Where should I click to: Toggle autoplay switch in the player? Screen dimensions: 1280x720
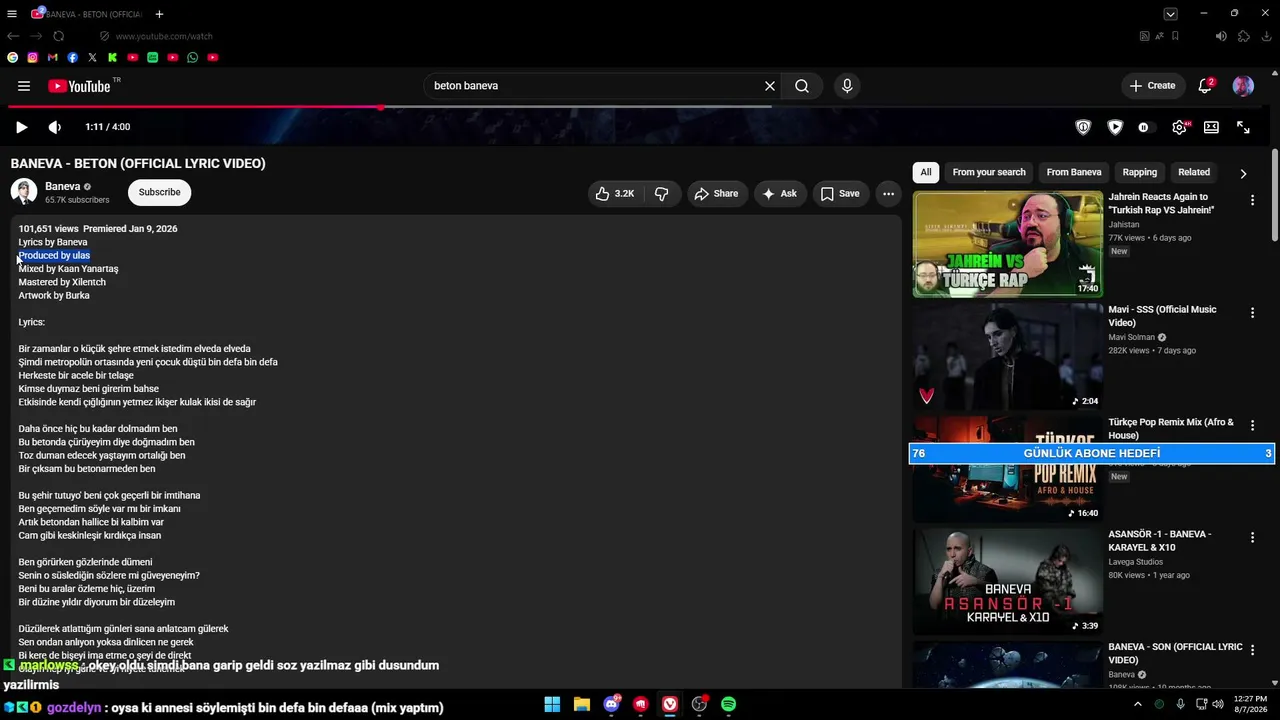click(1147, 127)
